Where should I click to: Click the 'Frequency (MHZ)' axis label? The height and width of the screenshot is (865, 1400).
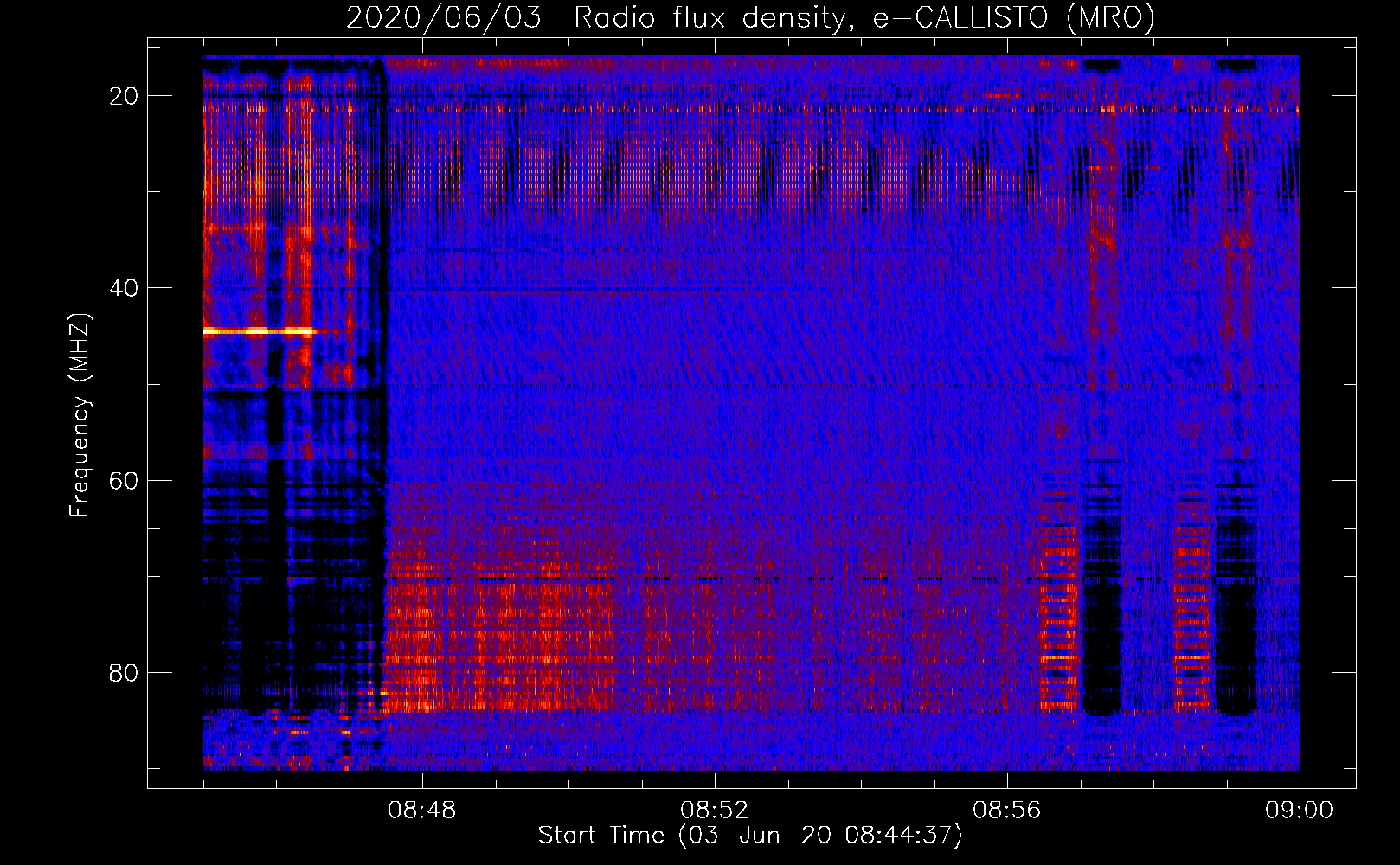(x=80, y=415)
